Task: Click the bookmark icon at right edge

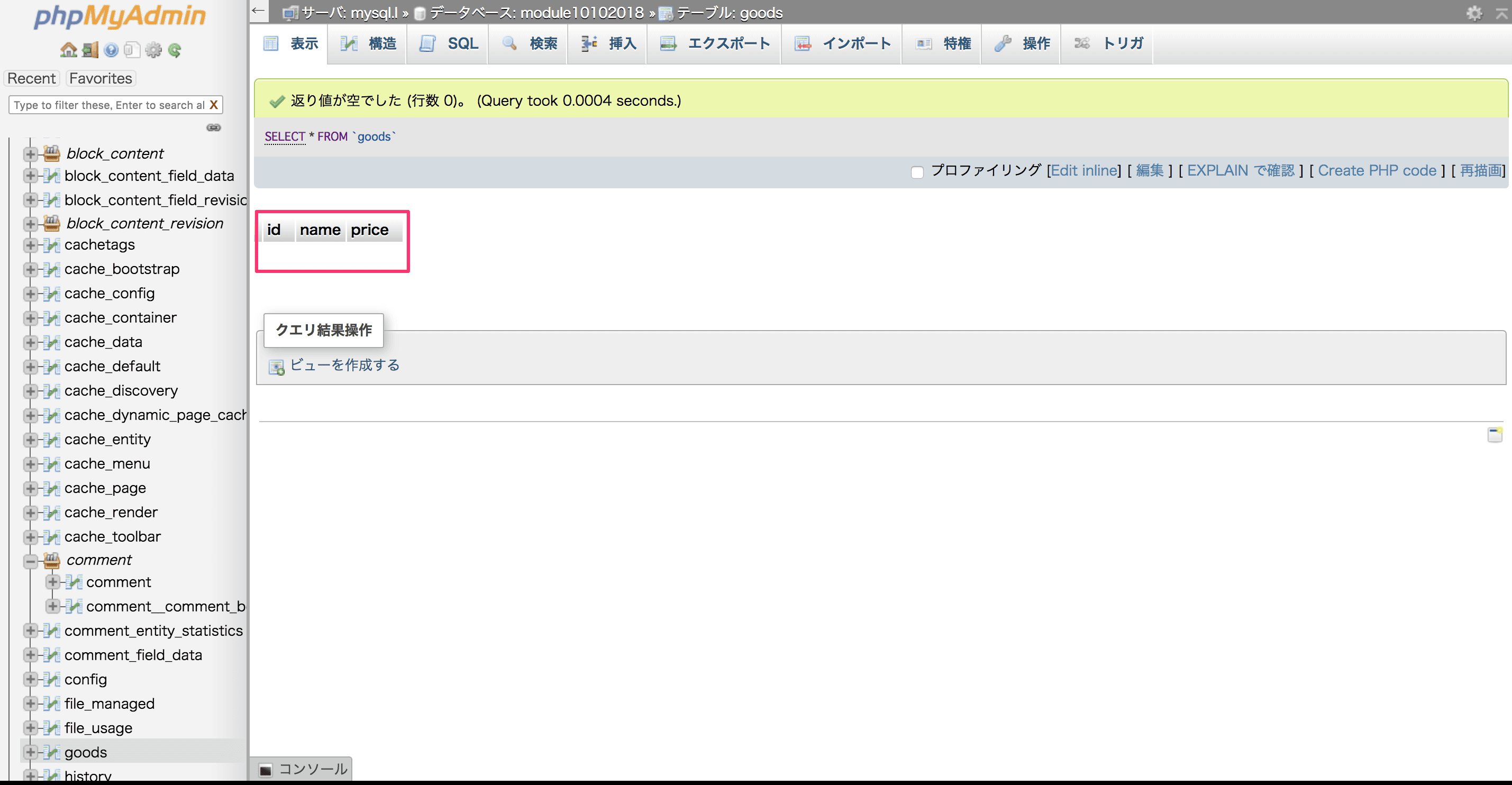Action: 1495,435
